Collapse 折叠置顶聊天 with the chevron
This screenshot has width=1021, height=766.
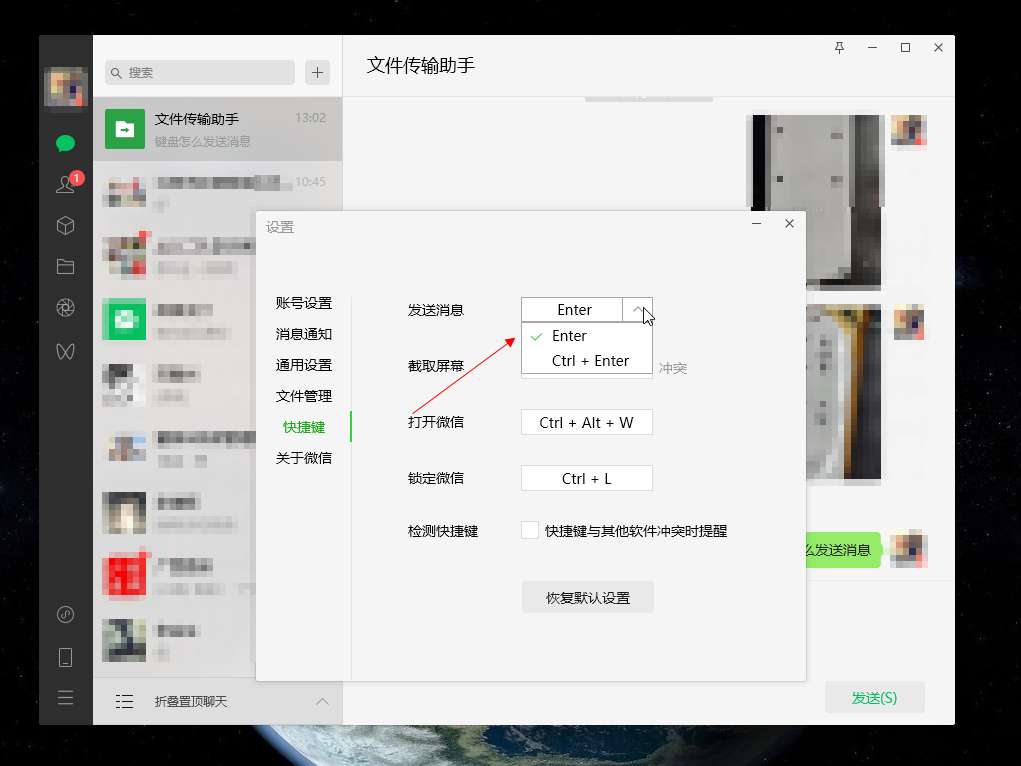[322, 701]
